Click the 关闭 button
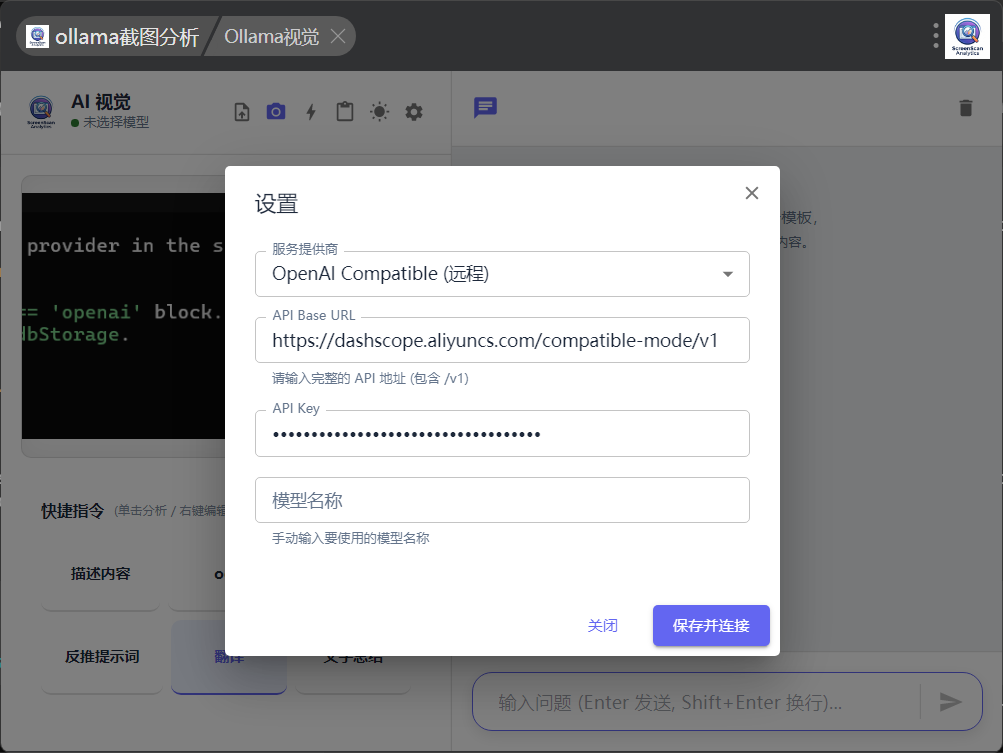 (603, 626)
